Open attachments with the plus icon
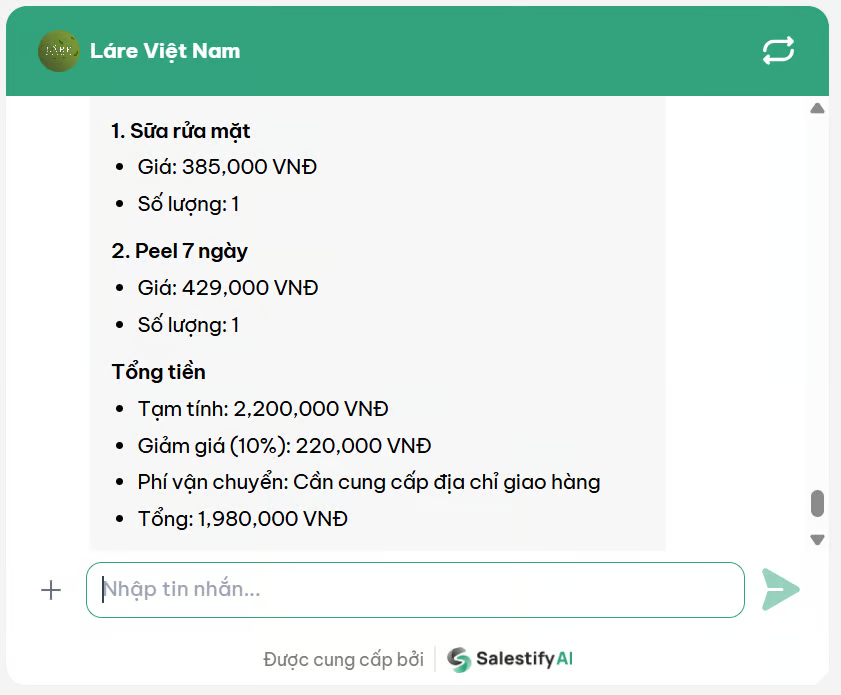841x695 pixels. (51, 590)
